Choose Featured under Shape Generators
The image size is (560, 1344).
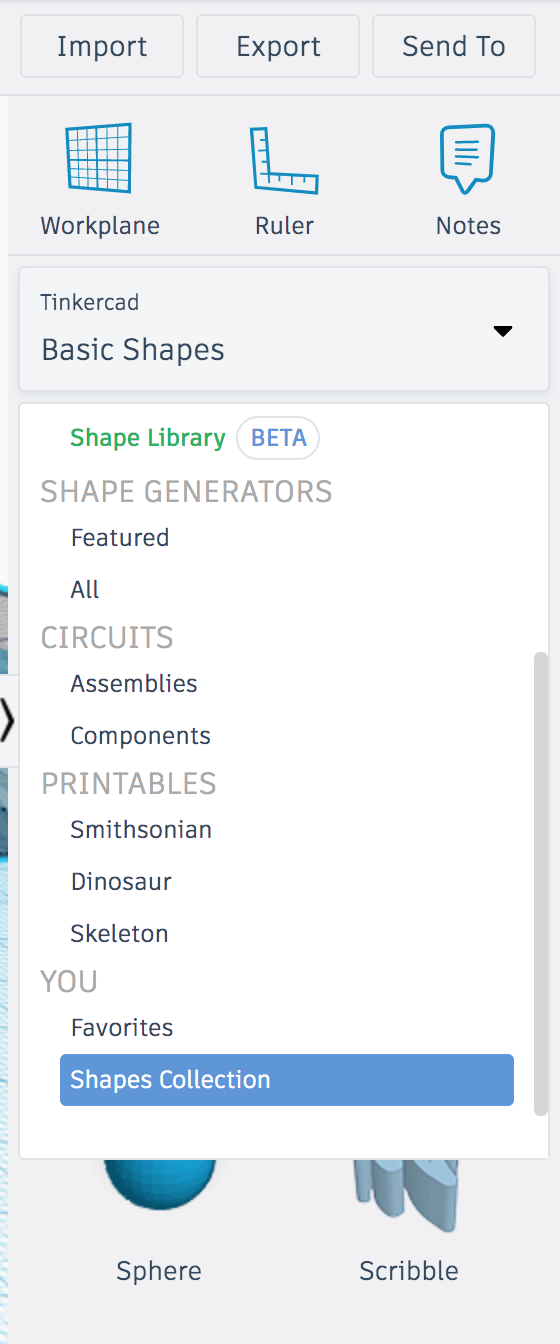[120, 538]
